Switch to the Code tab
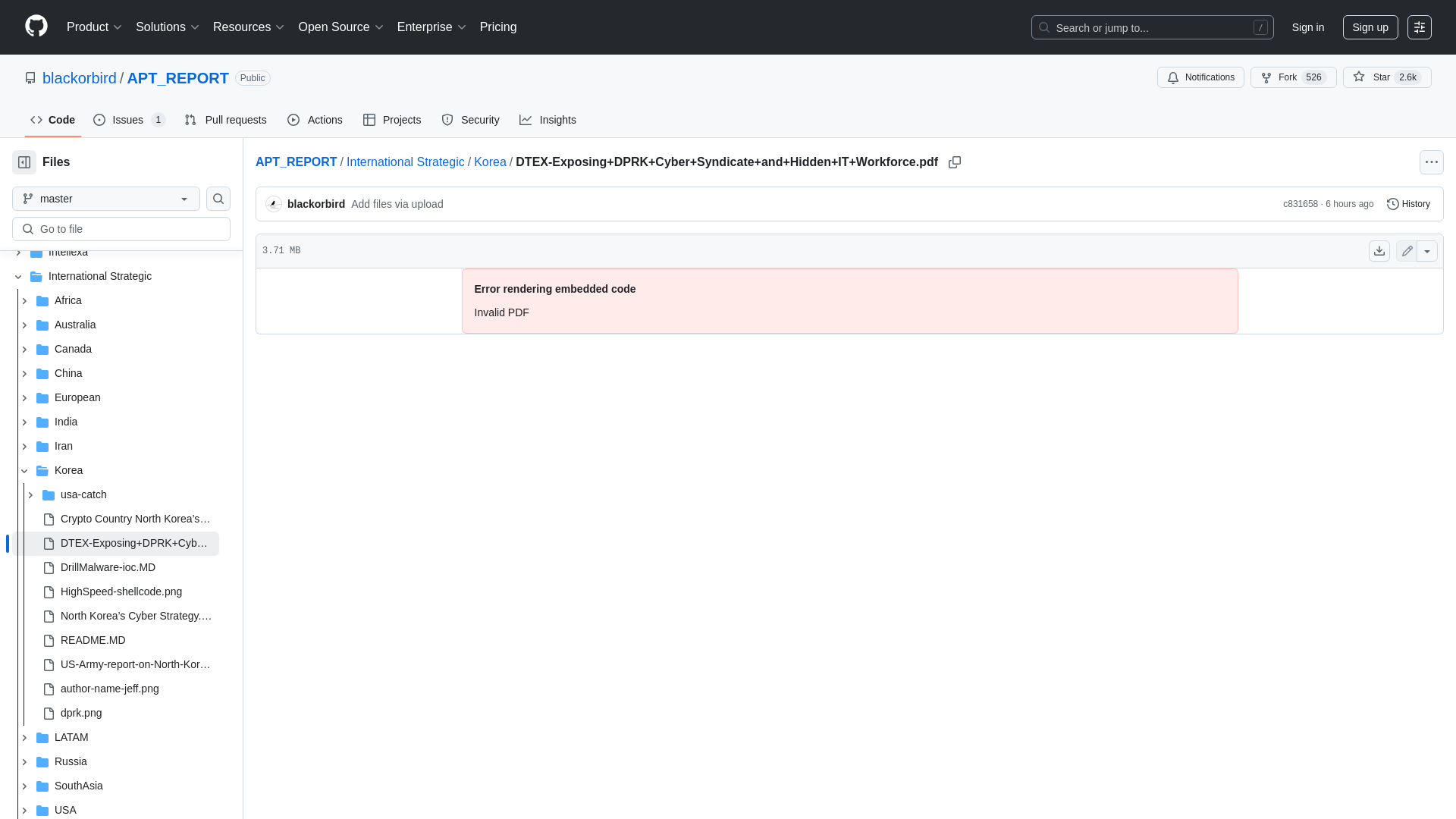Viewport: 1456px width, 819px height. tap(52, 120)
